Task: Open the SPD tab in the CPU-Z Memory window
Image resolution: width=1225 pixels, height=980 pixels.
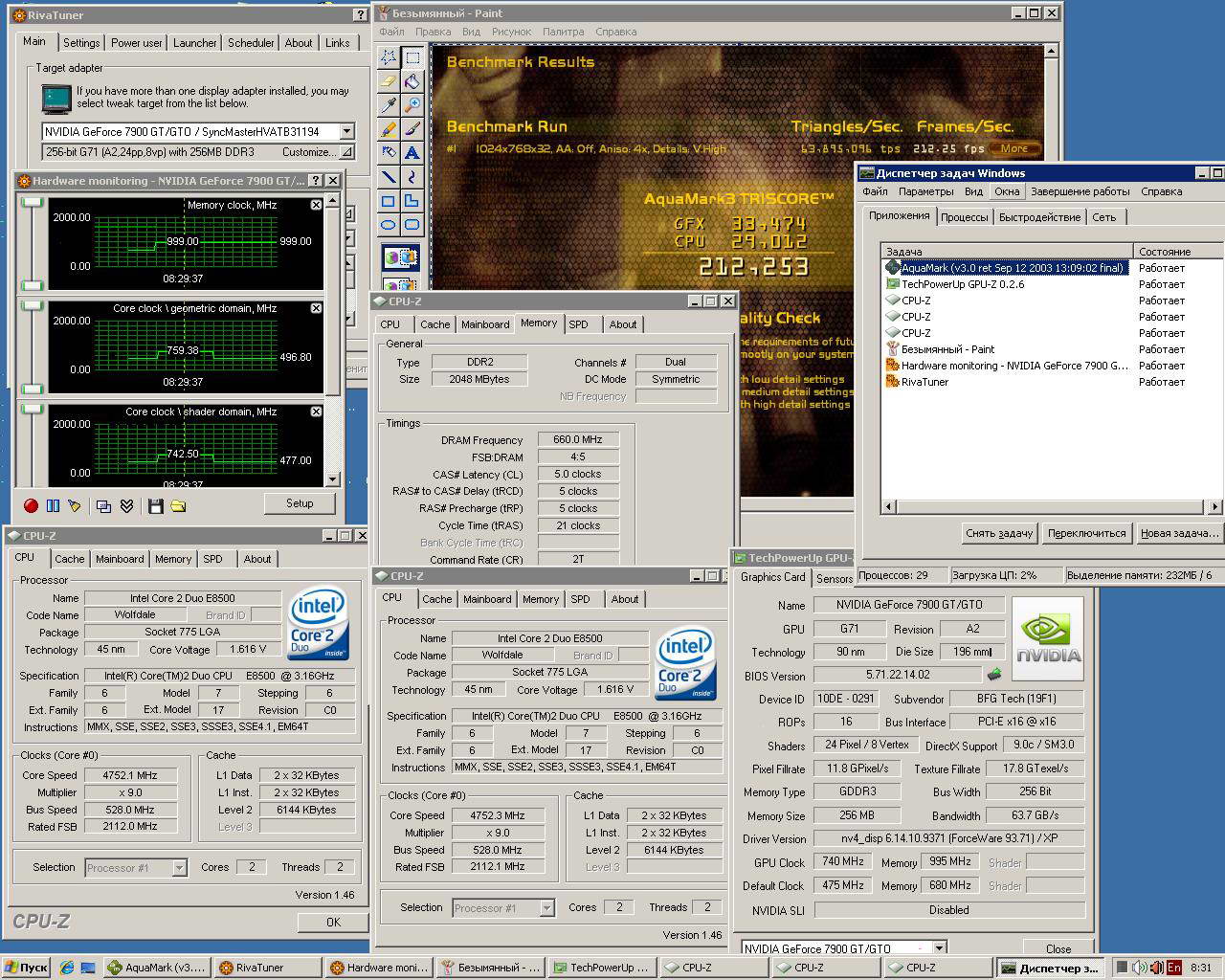Action: (x=579, y=324)
